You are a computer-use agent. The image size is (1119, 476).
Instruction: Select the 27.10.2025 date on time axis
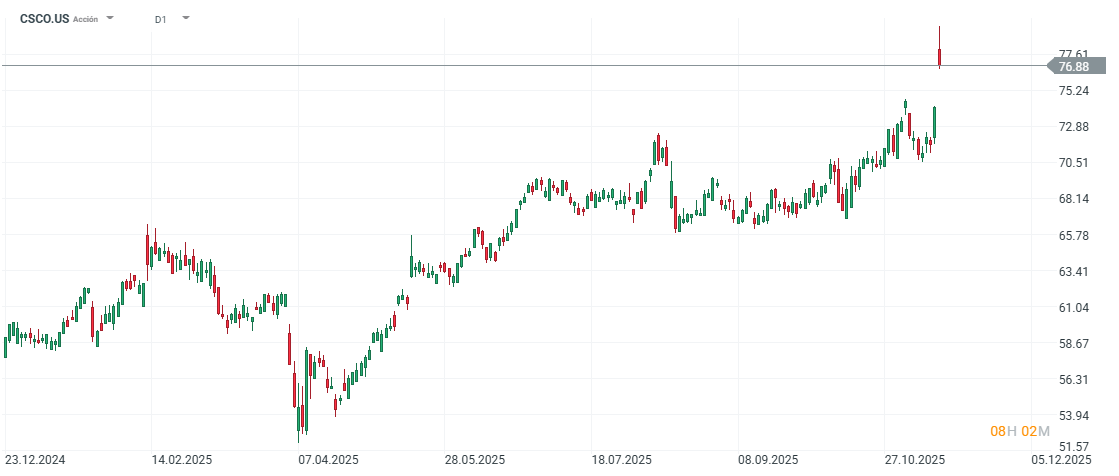(x=915, y=460)
